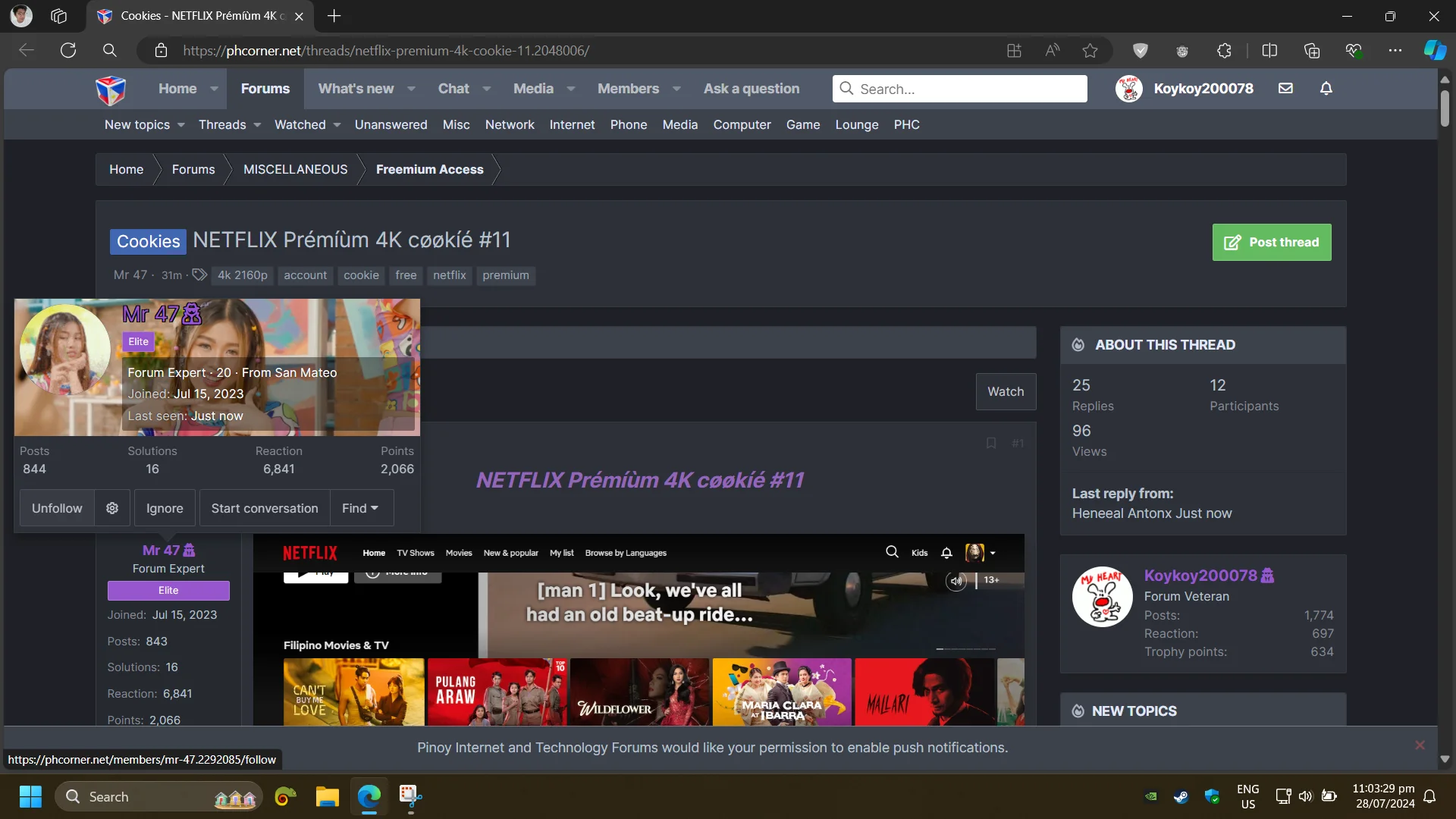
Task: Open the Find dropdown in member card
Action: pyautogui.click(x=361, y=508)
